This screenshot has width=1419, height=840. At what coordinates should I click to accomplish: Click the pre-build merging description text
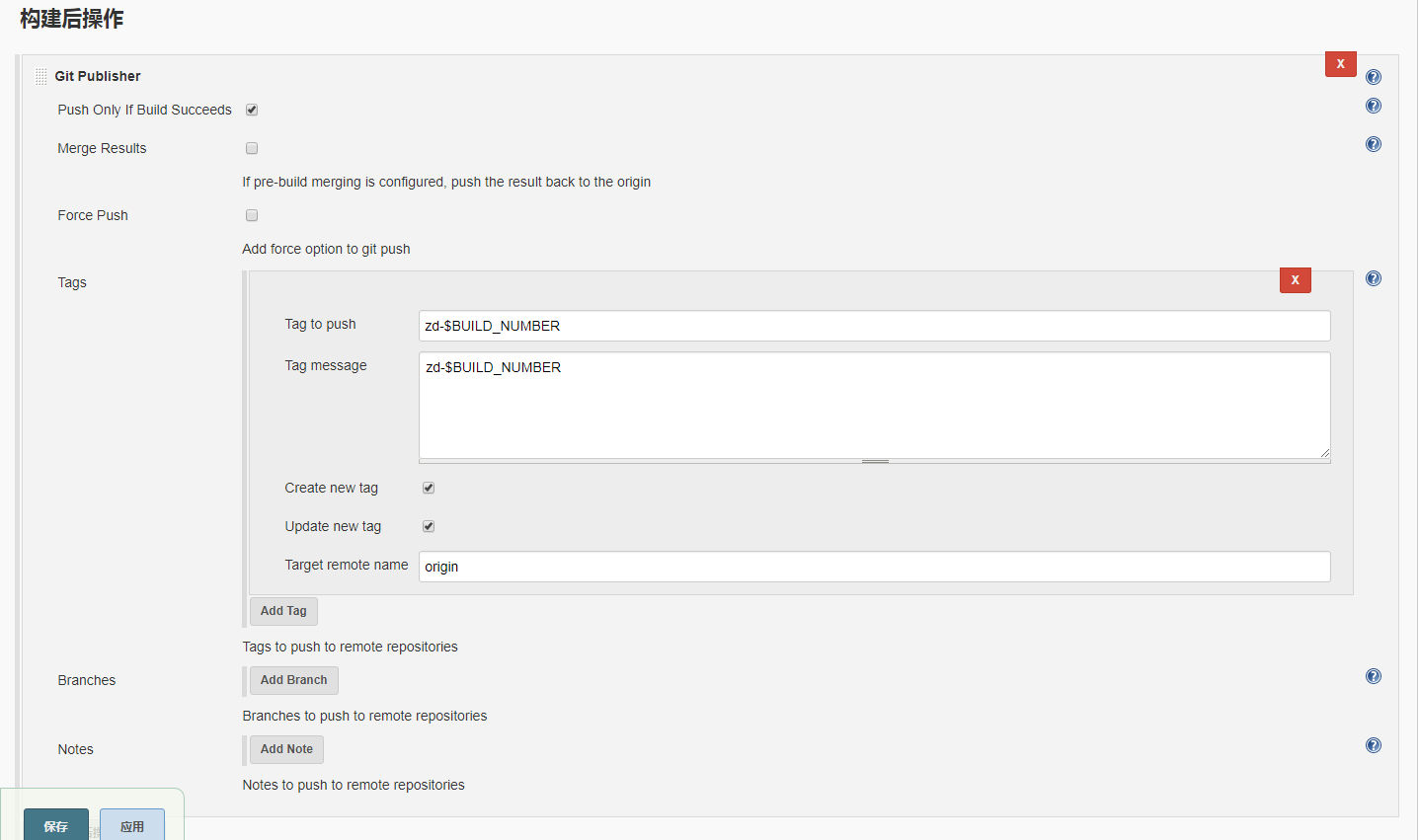tap(446, 182)
